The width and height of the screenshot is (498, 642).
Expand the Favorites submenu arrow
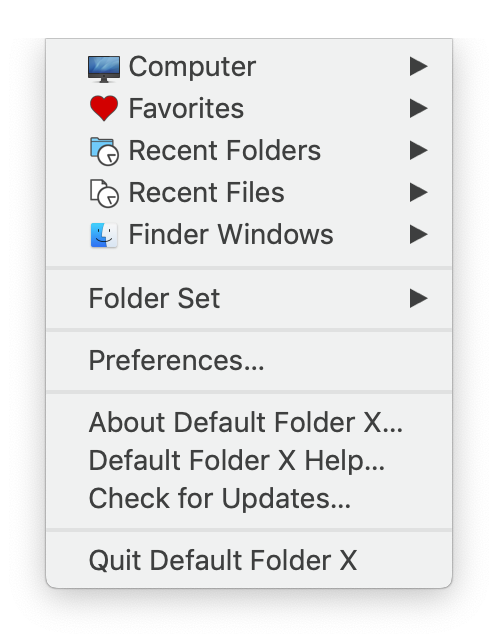coord(419,108)
